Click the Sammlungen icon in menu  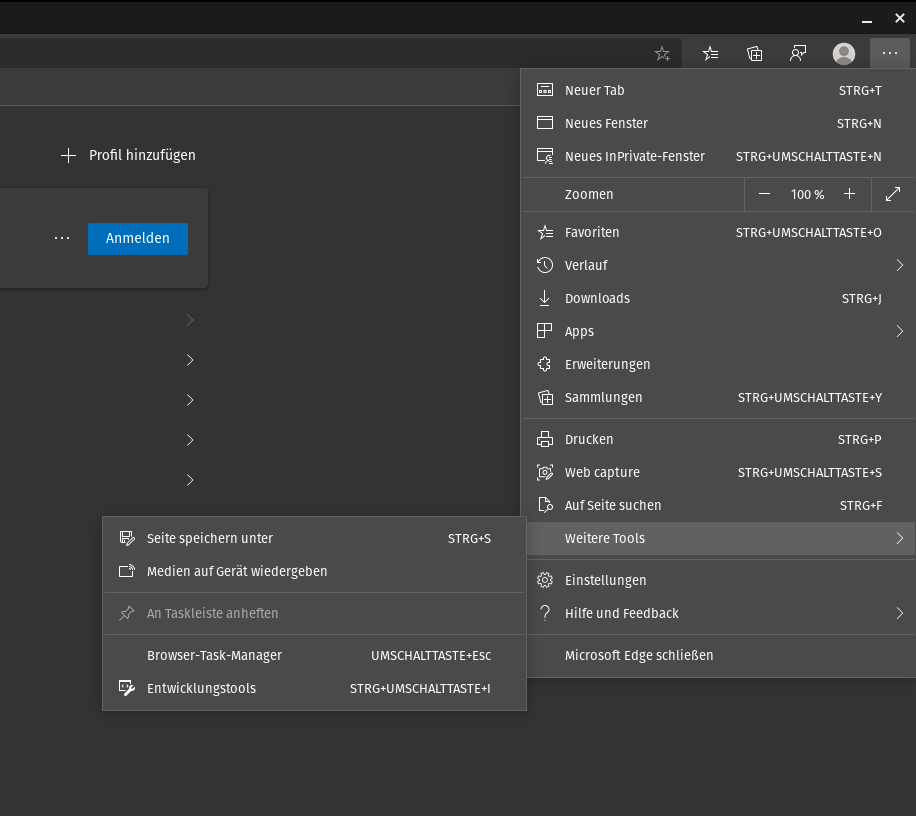click(x=544, y=397)
